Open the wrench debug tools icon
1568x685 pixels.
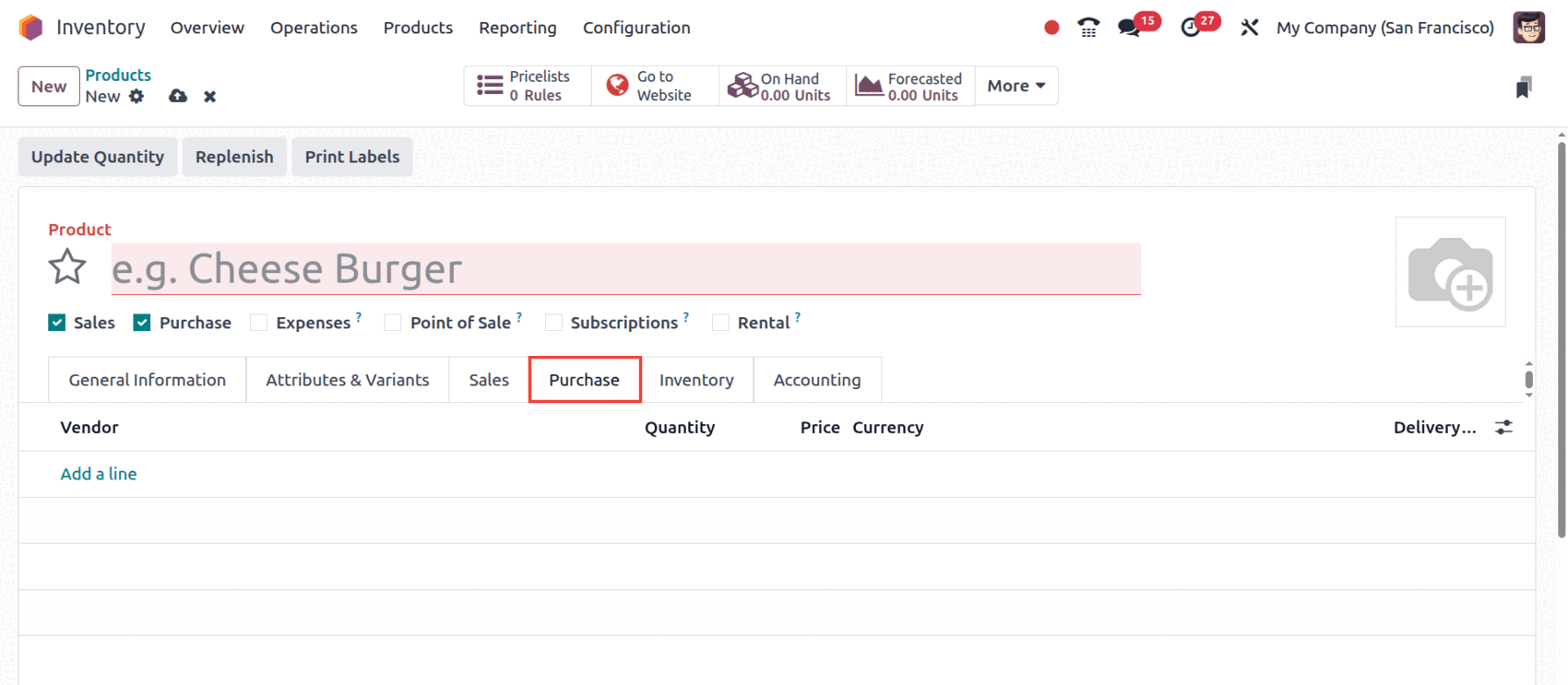1250,28
